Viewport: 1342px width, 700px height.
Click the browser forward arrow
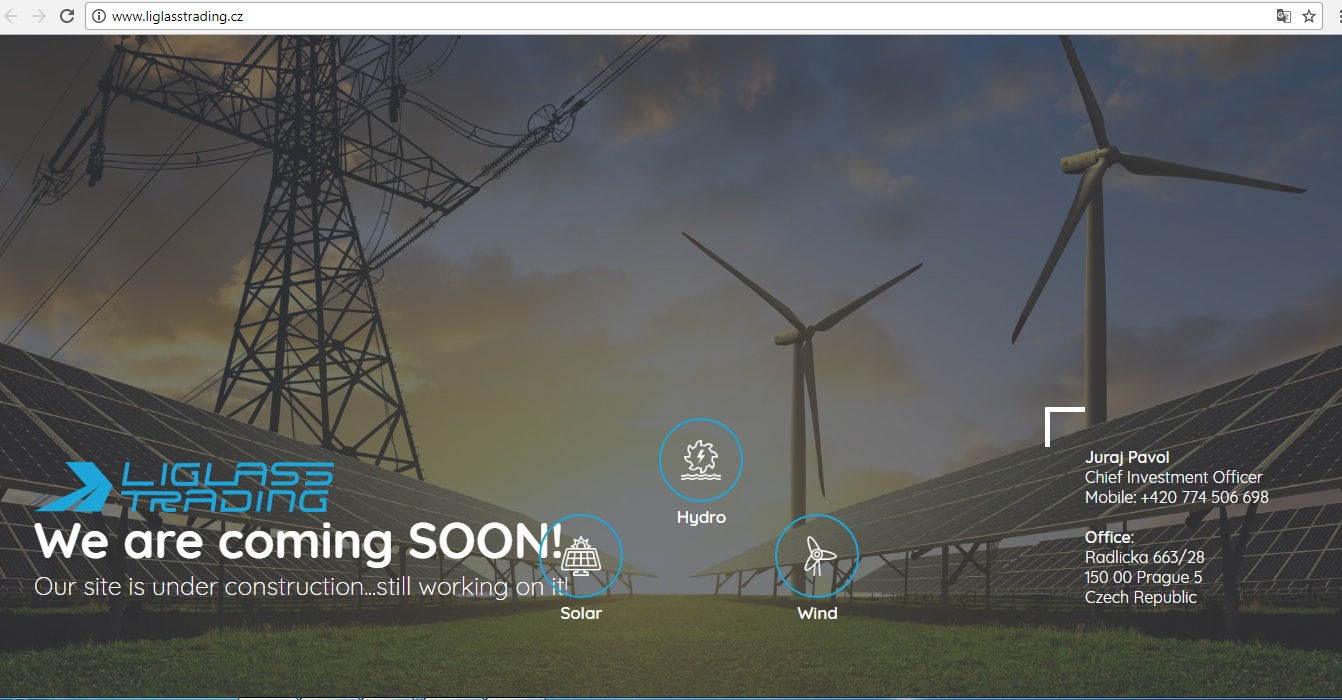[x=39, y=16]
